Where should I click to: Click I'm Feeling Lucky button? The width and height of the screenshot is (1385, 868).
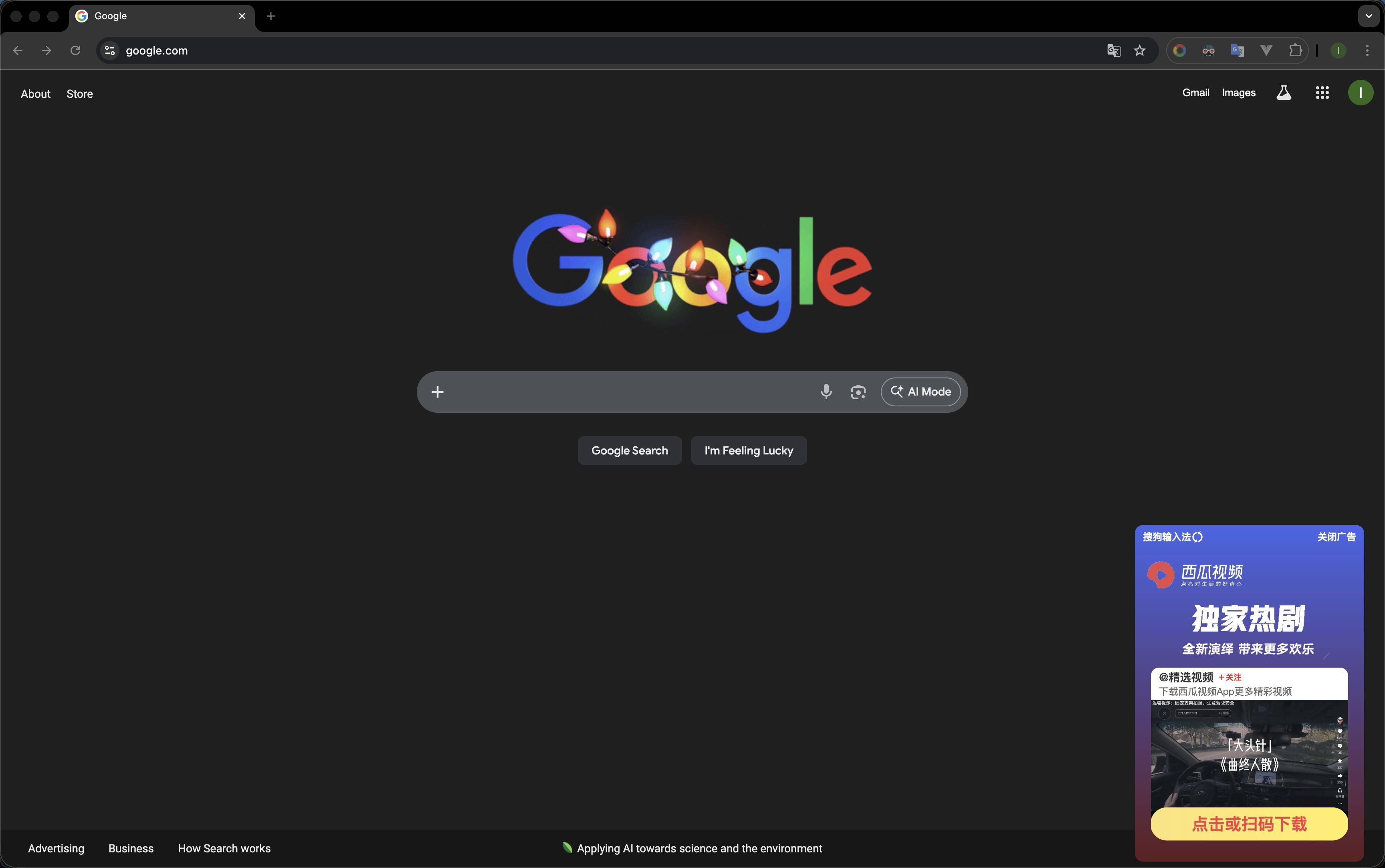pos(749,451)
